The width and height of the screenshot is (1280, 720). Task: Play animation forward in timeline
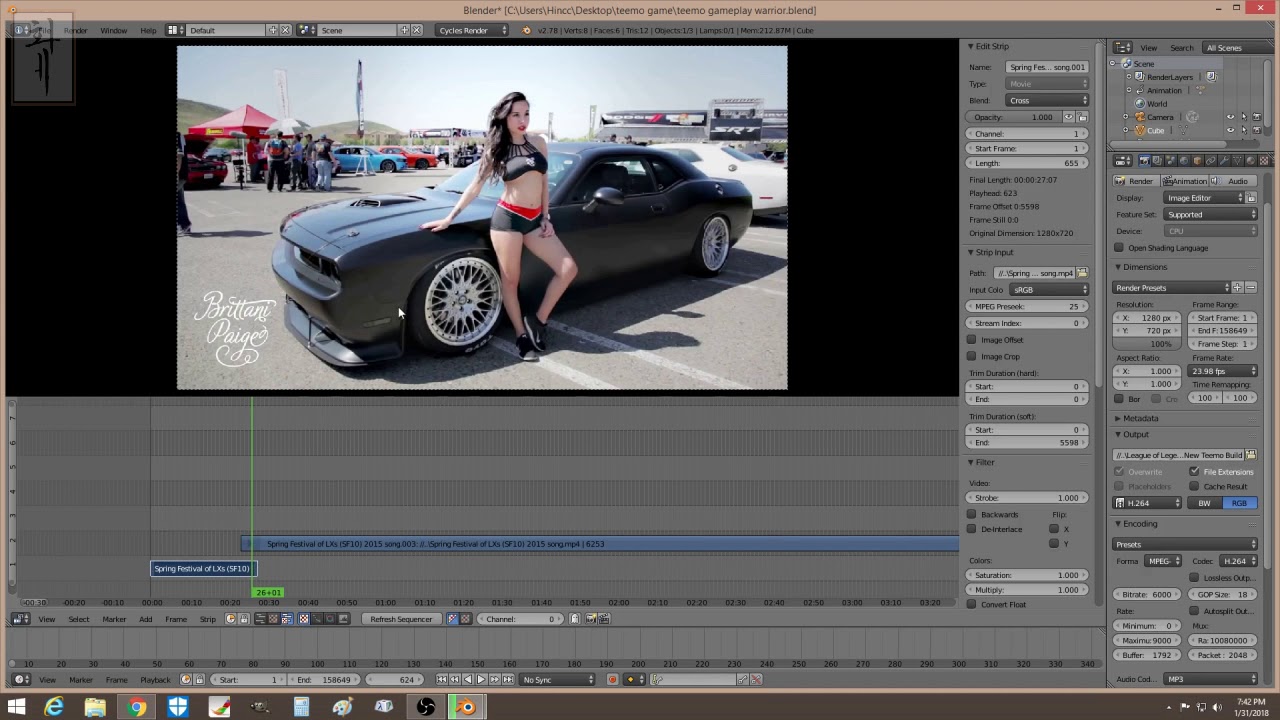point(481,680)
